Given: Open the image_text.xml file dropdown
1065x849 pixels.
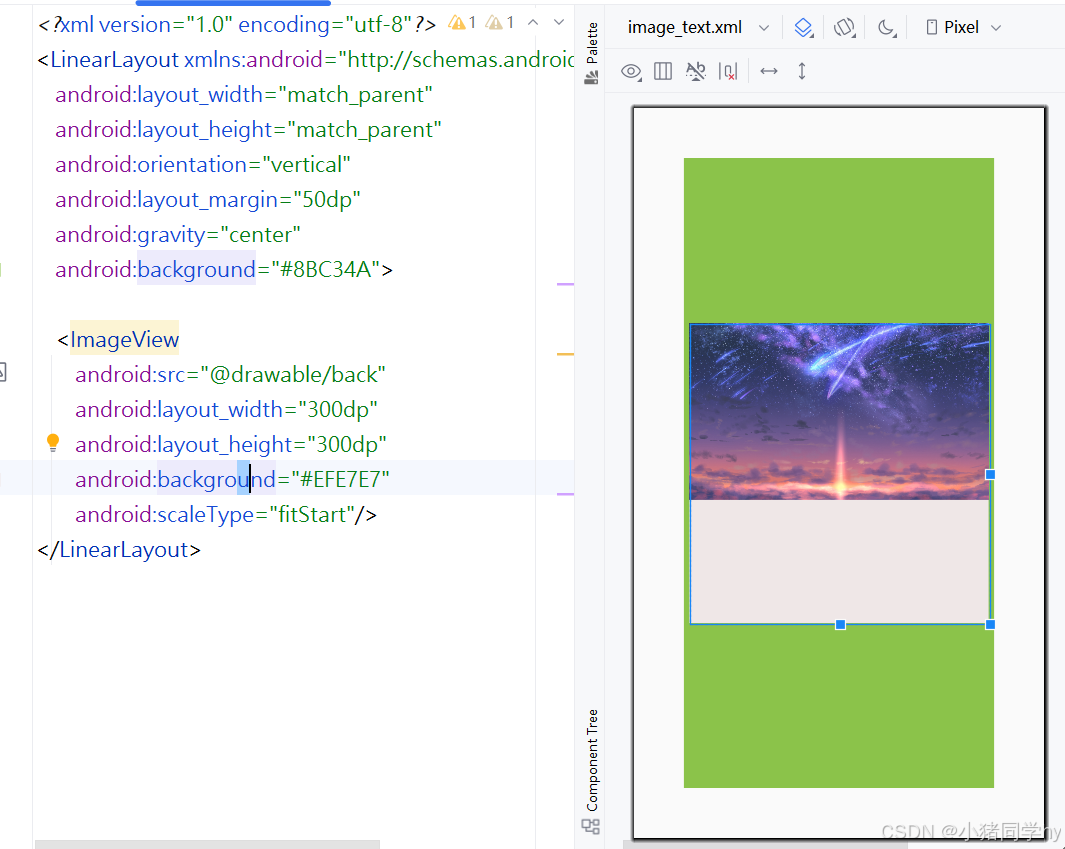Looking at the screenshot, I should 698,28.
